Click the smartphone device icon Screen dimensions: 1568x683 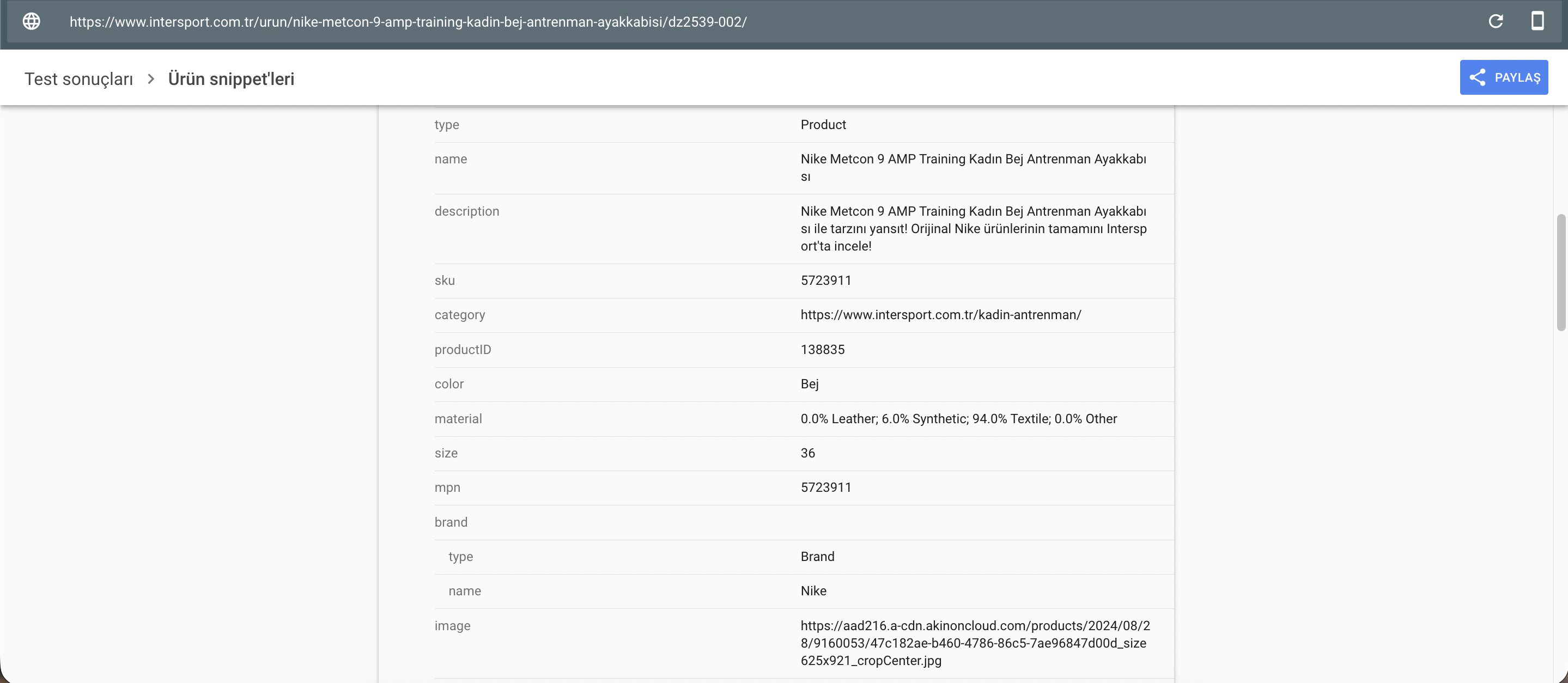(1537, 21)
